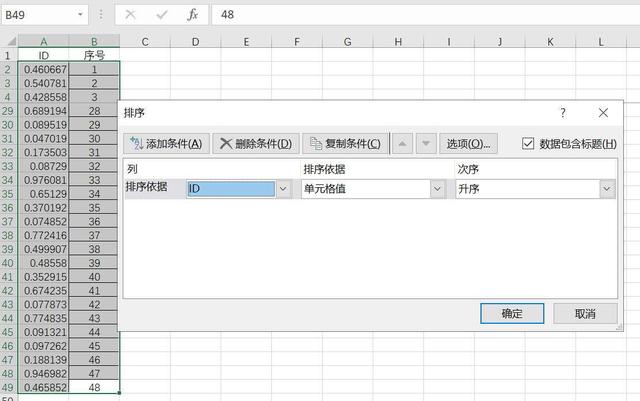Click cell with value 0.370192

coord(44,207)
